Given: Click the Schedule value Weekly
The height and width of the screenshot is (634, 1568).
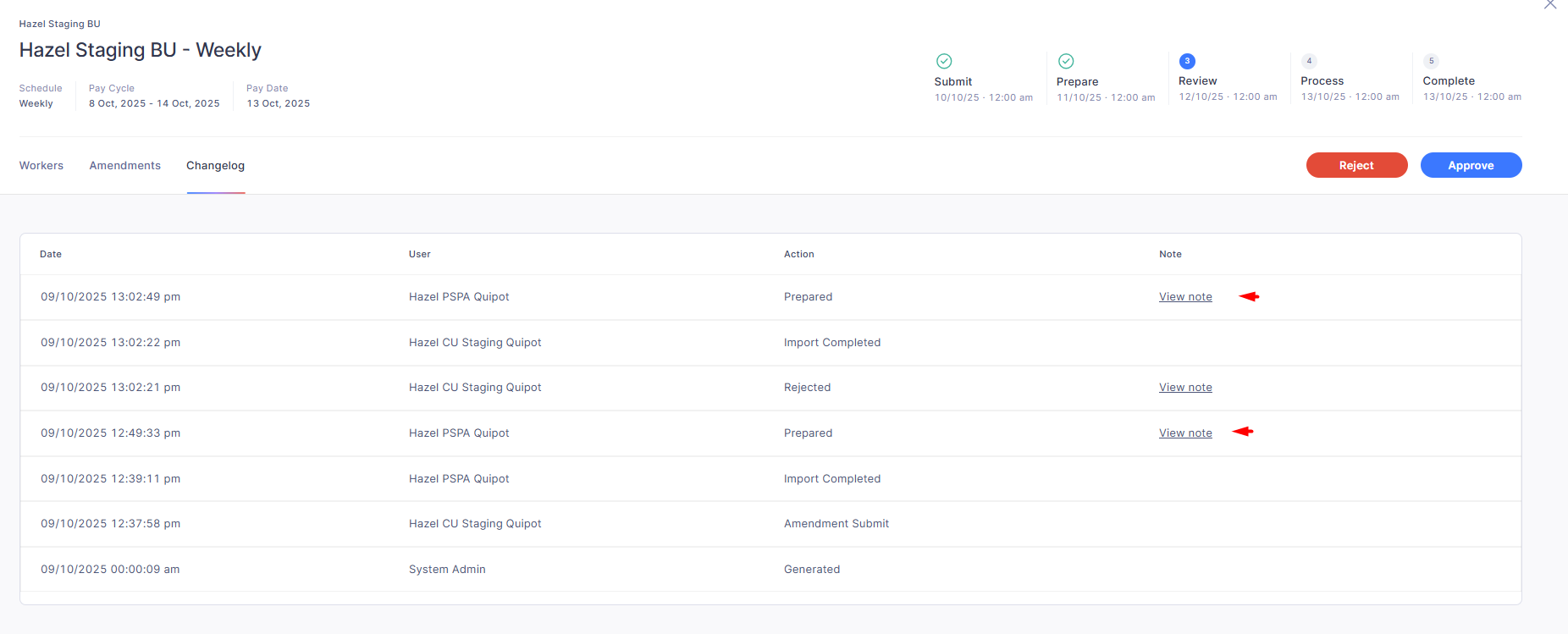Looking at the screenshot, I should pyautogui.click(x=36, y=103).
